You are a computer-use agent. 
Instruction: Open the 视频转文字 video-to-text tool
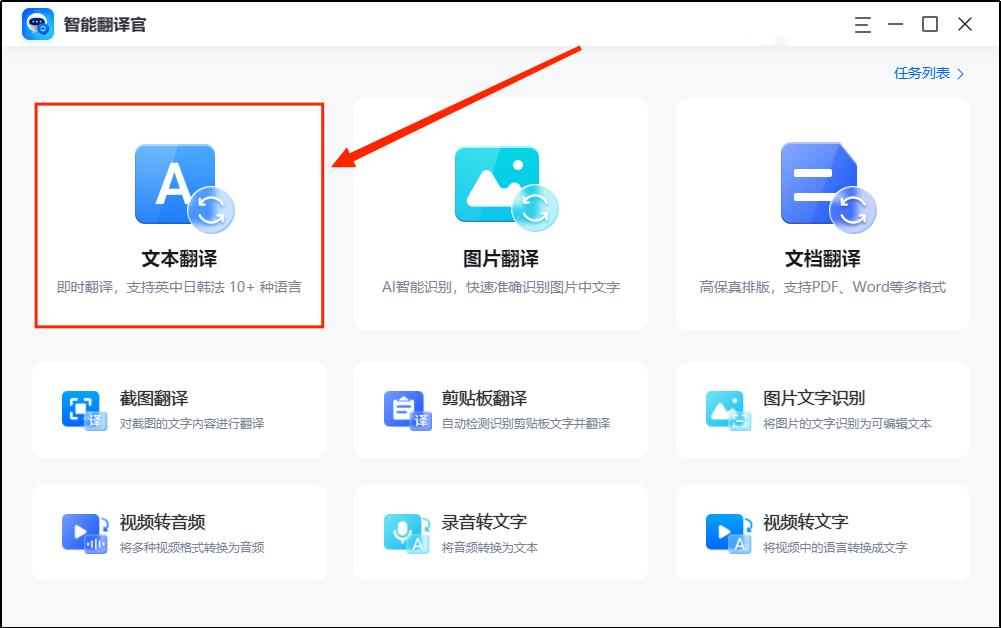tap(820, 531)
